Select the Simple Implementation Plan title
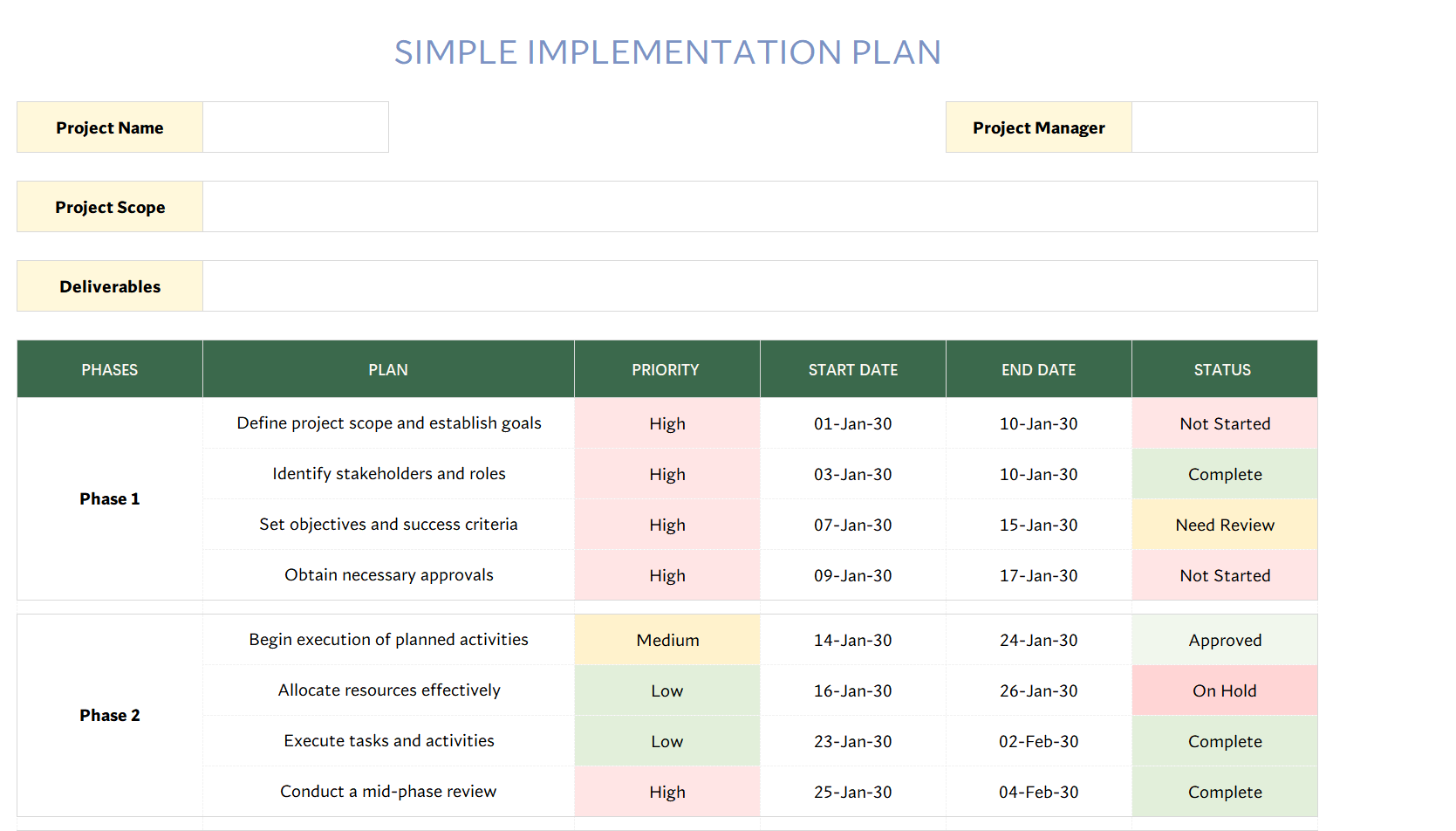Screen dimensions: 1456x831 [667, 52]
